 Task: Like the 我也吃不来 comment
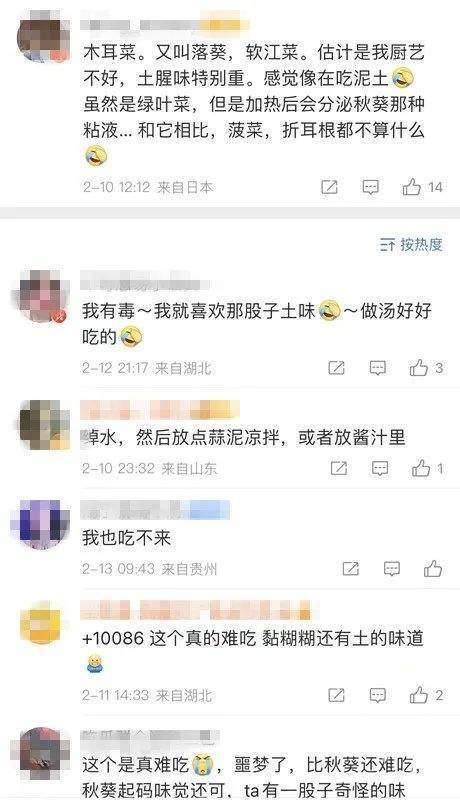[x=433, y=568]
